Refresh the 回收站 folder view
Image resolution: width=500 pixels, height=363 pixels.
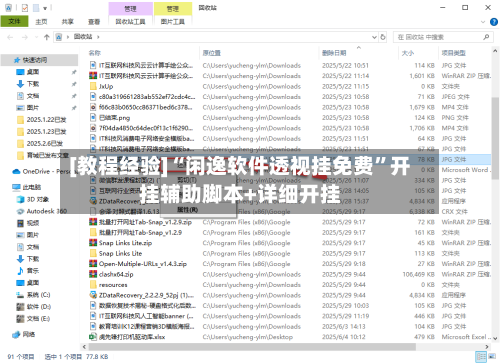tap(383, 37)
